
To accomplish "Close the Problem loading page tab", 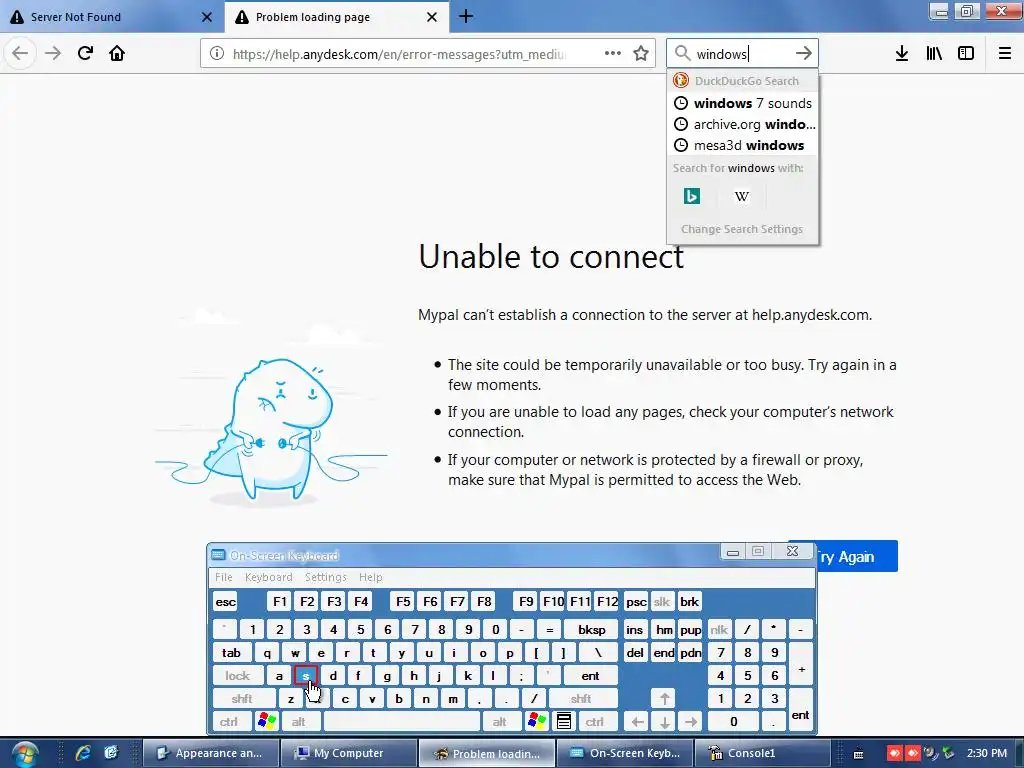I will tap(432, 17).
